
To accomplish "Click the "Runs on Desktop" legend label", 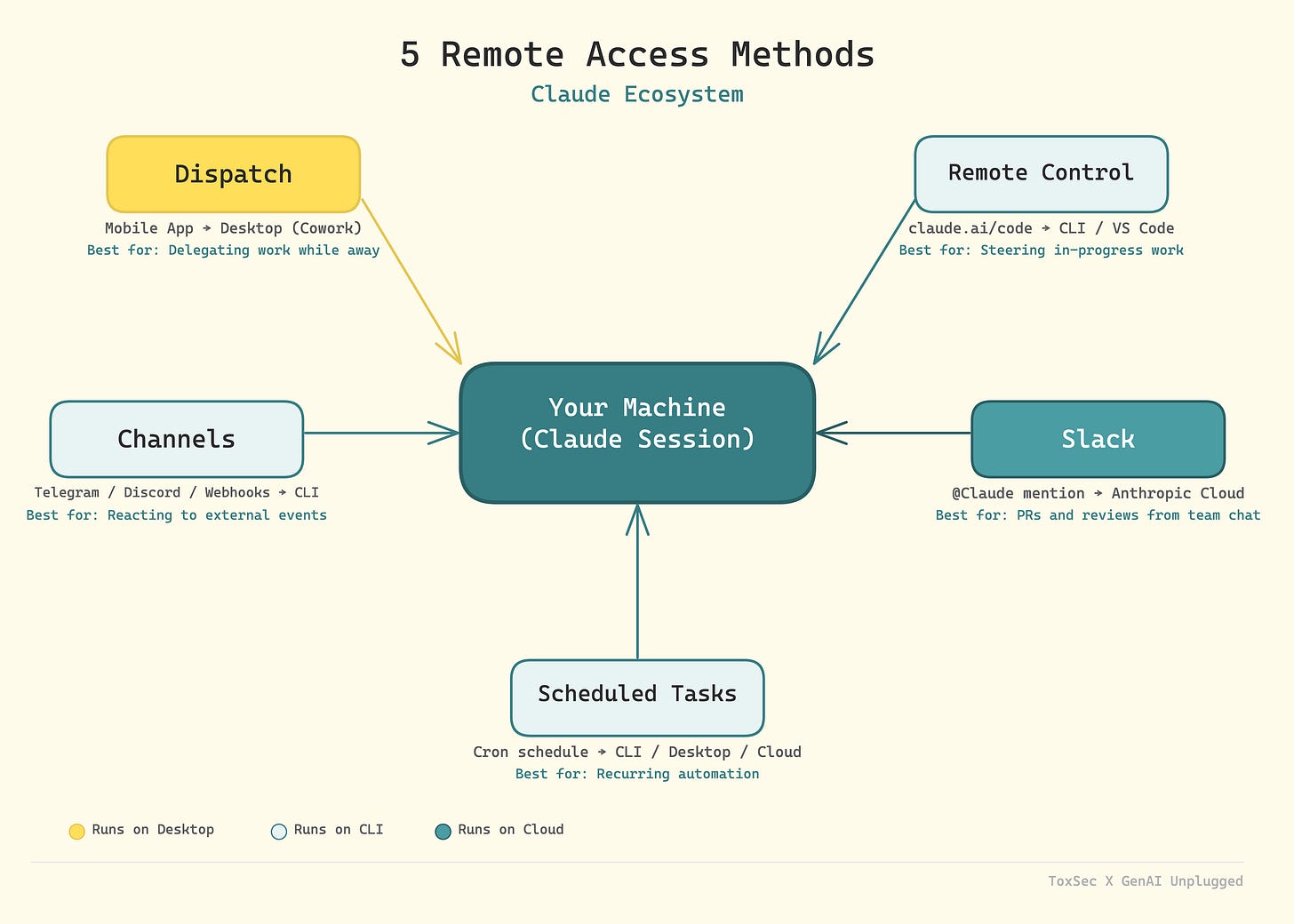I will click(153, 830).
